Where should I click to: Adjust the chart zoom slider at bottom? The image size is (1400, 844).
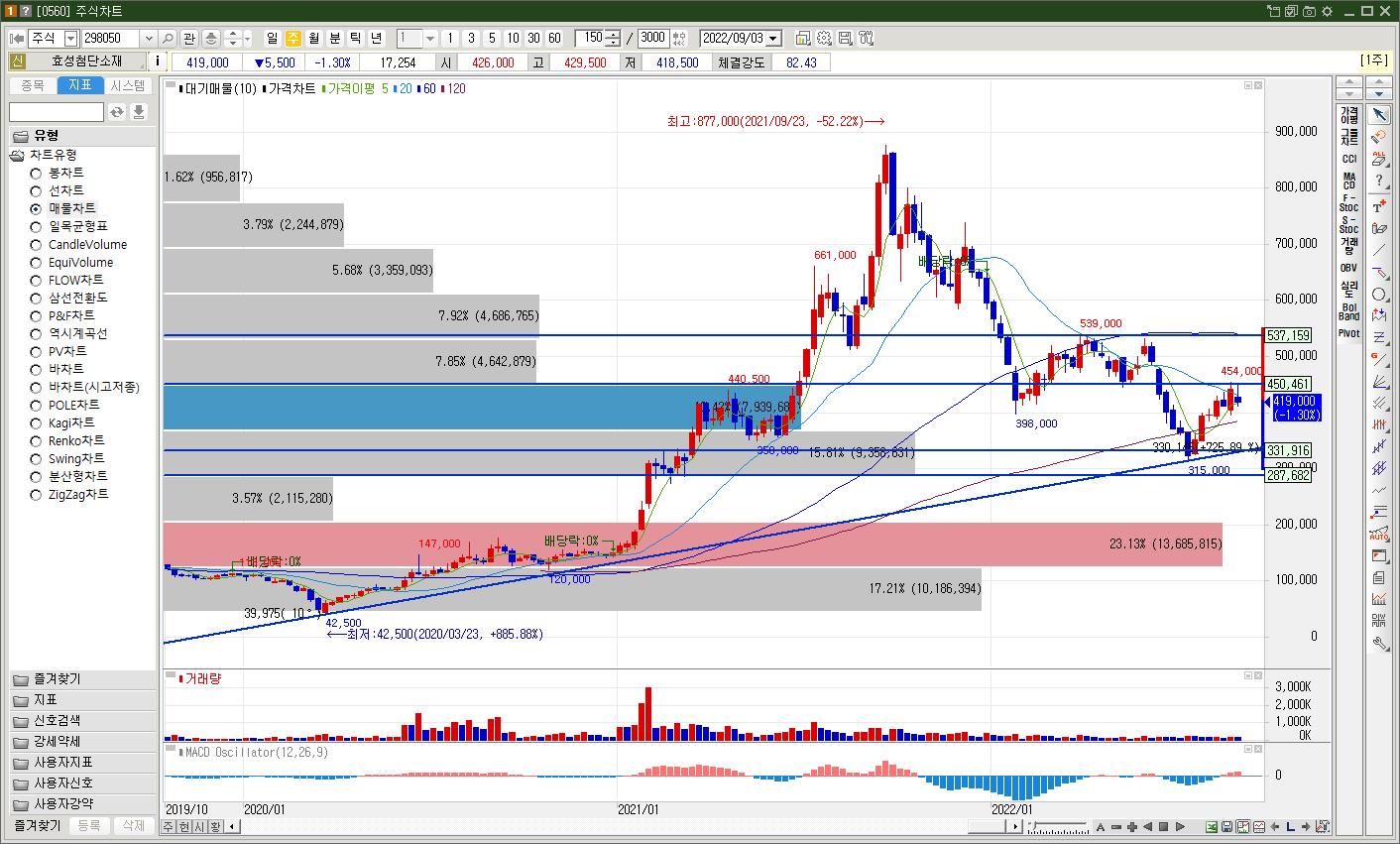tap(1057, 826)
